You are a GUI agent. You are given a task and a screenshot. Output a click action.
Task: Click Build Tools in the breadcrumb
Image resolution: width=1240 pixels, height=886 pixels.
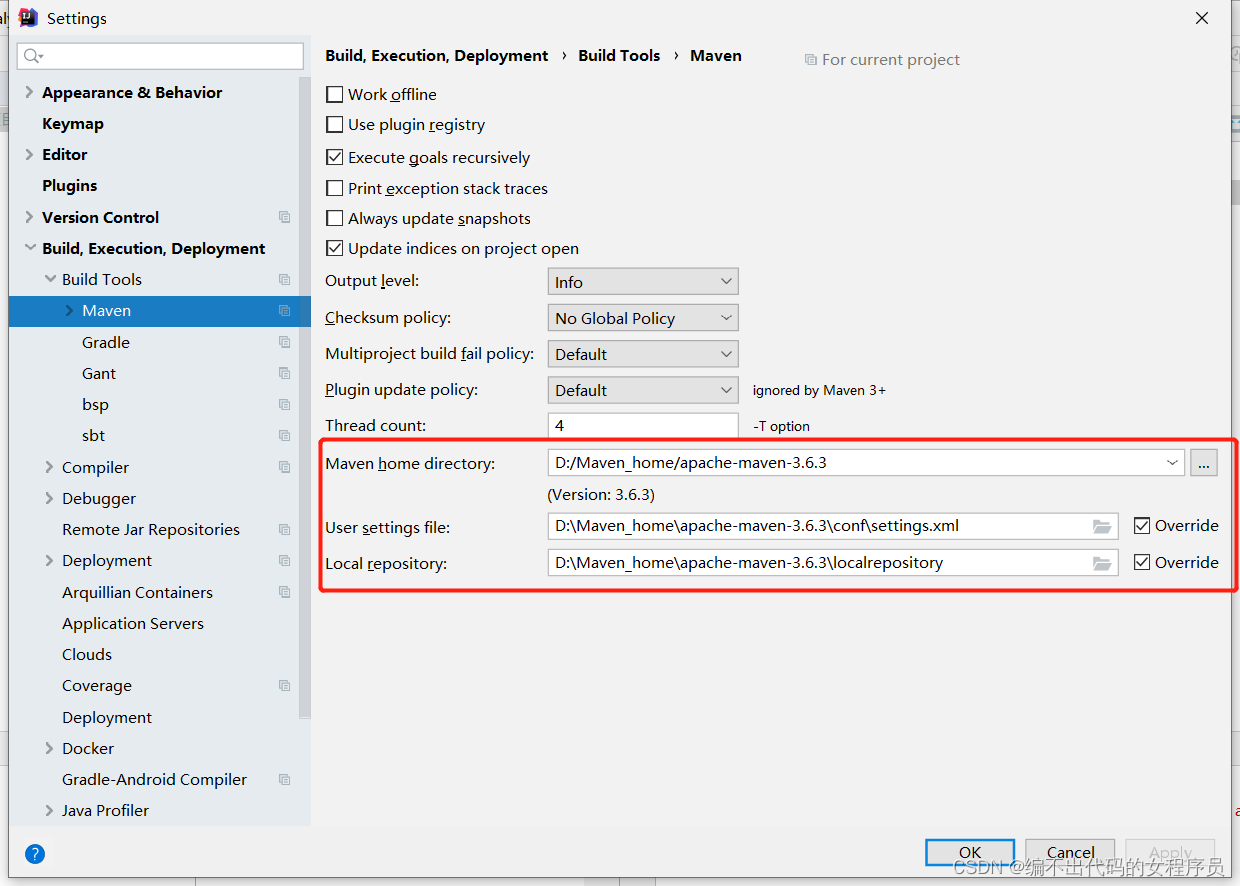pos(619,56)
